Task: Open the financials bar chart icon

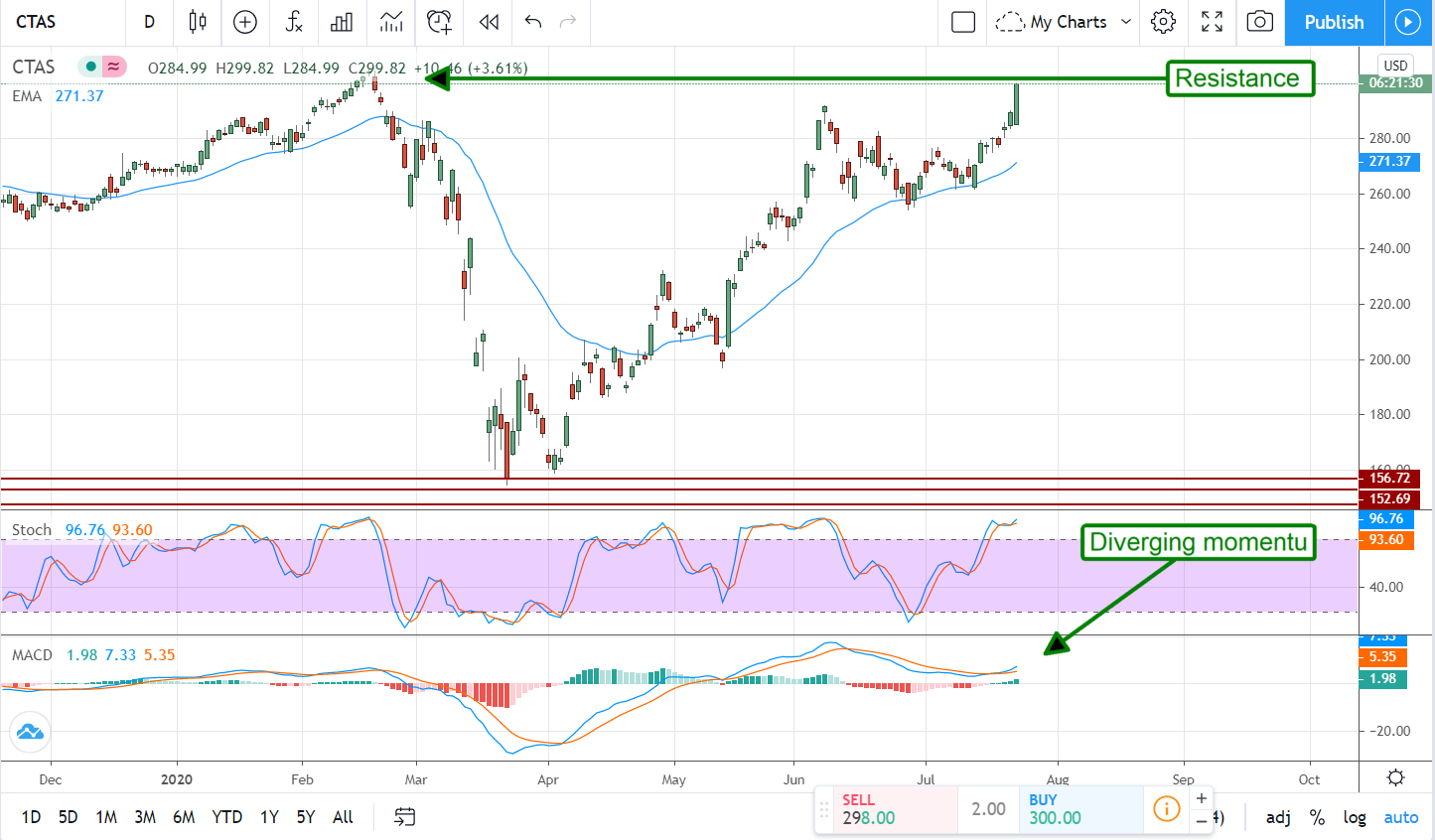Action: (x=342, y=22)
